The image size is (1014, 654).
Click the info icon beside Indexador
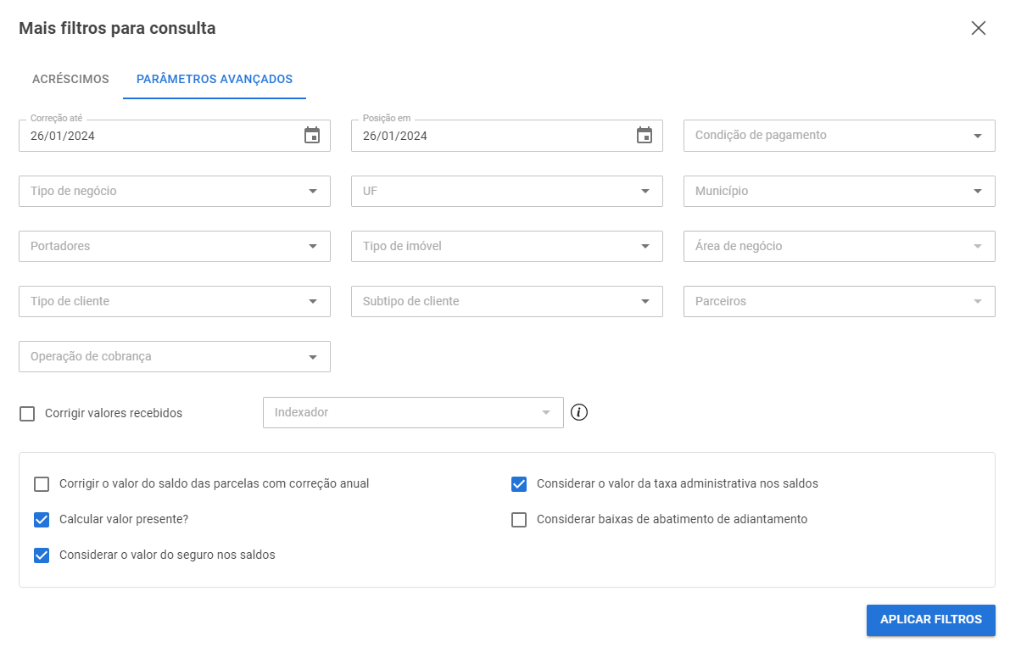[581, 412]
